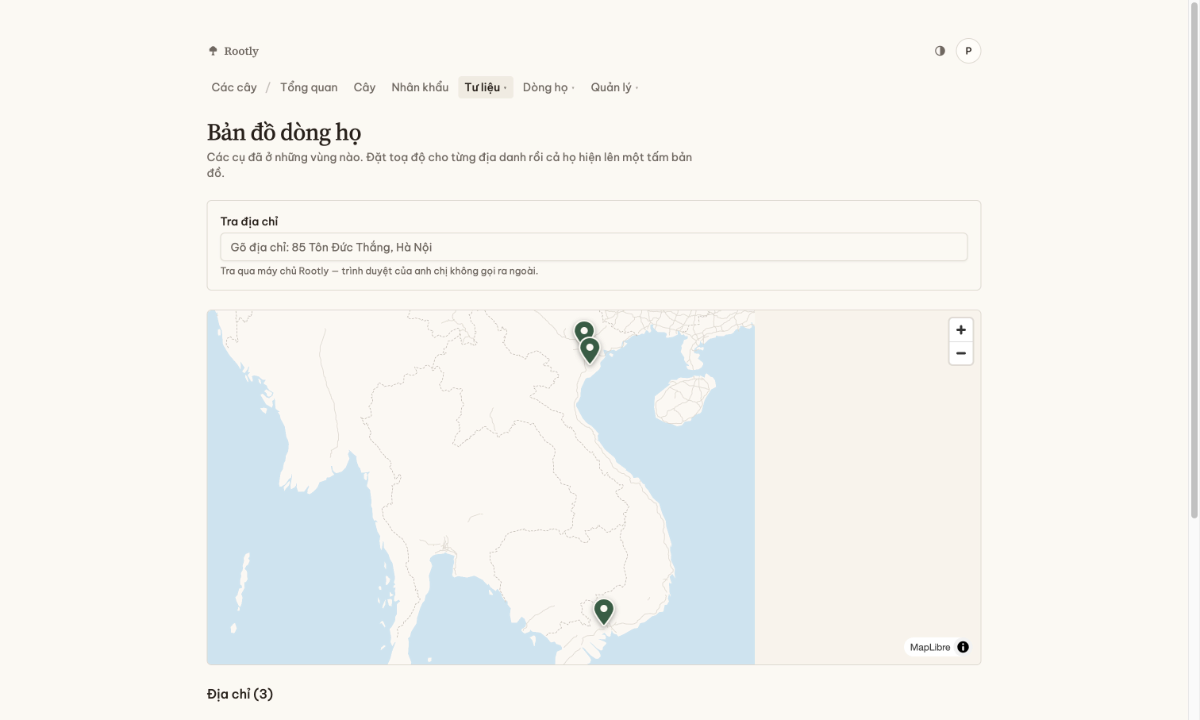Click the "Bản đồ dòng họ" title
Viewport: 1200px width, 720px height.
284,132
